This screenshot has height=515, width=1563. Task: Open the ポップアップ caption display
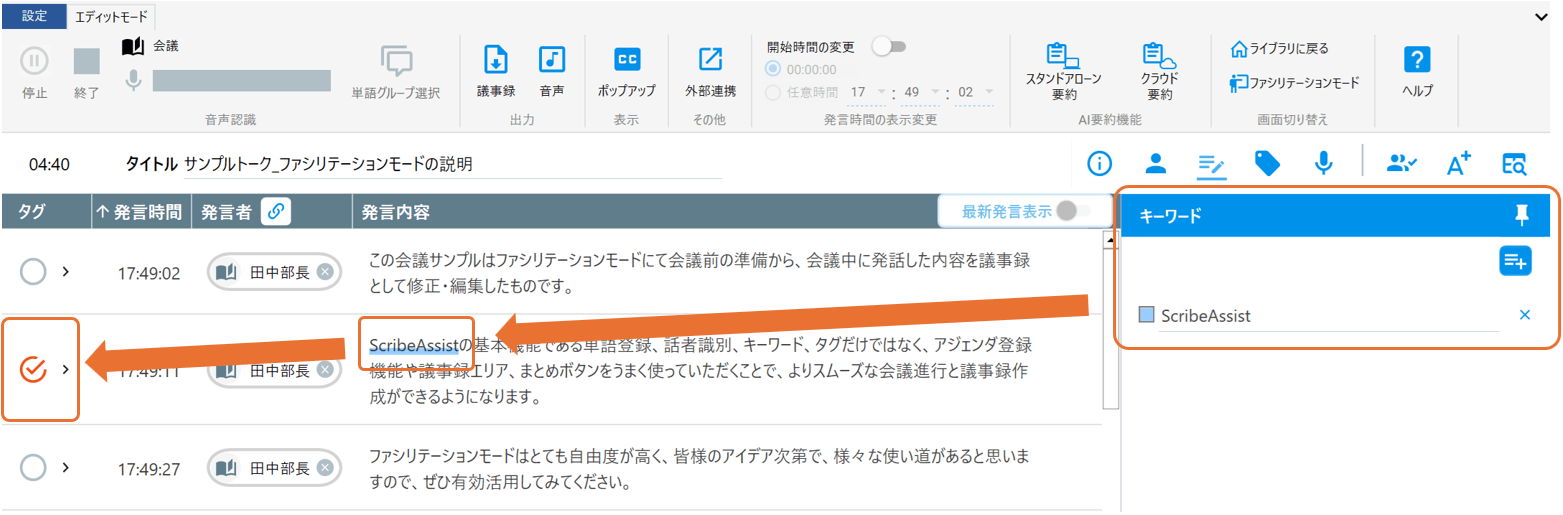(x=626, y=61)
